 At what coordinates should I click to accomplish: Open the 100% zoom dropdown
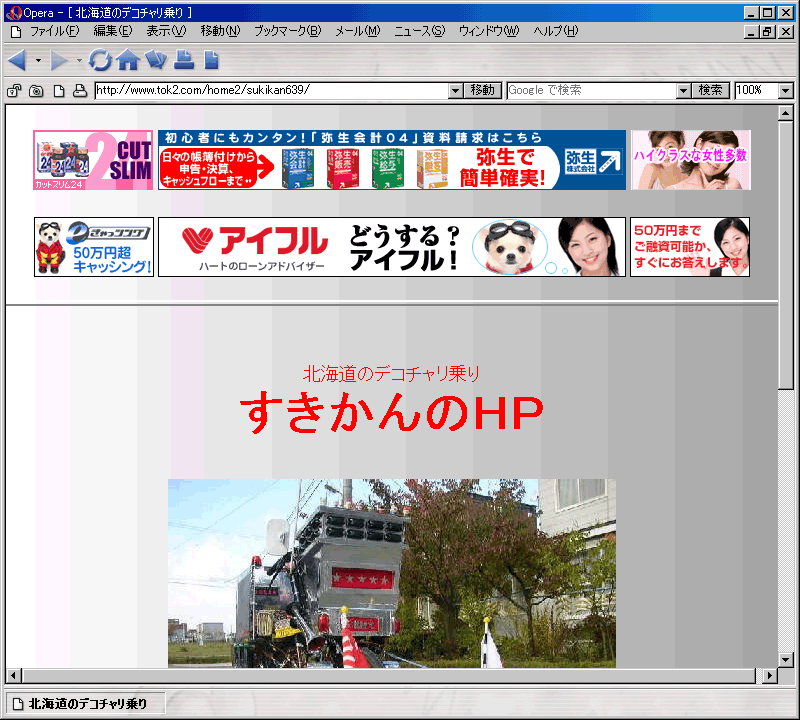[x=786, y=91]
